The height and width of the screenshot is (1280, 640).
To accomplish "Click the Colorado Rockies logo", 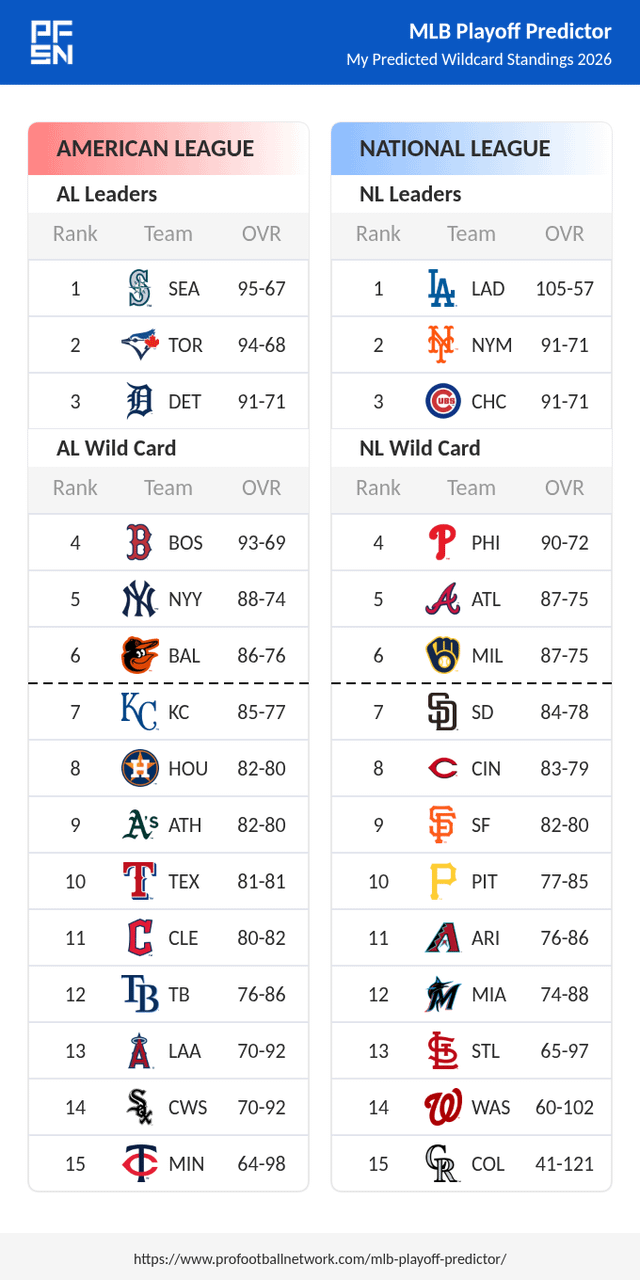I will (x=442, y=1164).
